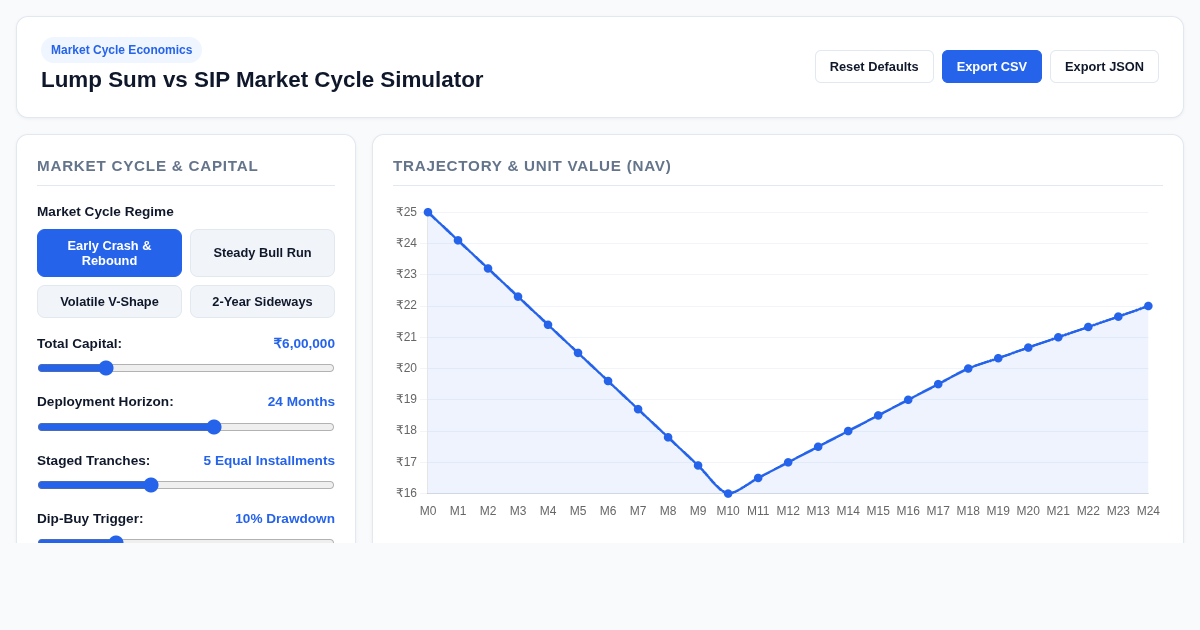Click the ₹16 y-axis label
This screenshot has width=1200, height=630.
click(x=406, y=493)
